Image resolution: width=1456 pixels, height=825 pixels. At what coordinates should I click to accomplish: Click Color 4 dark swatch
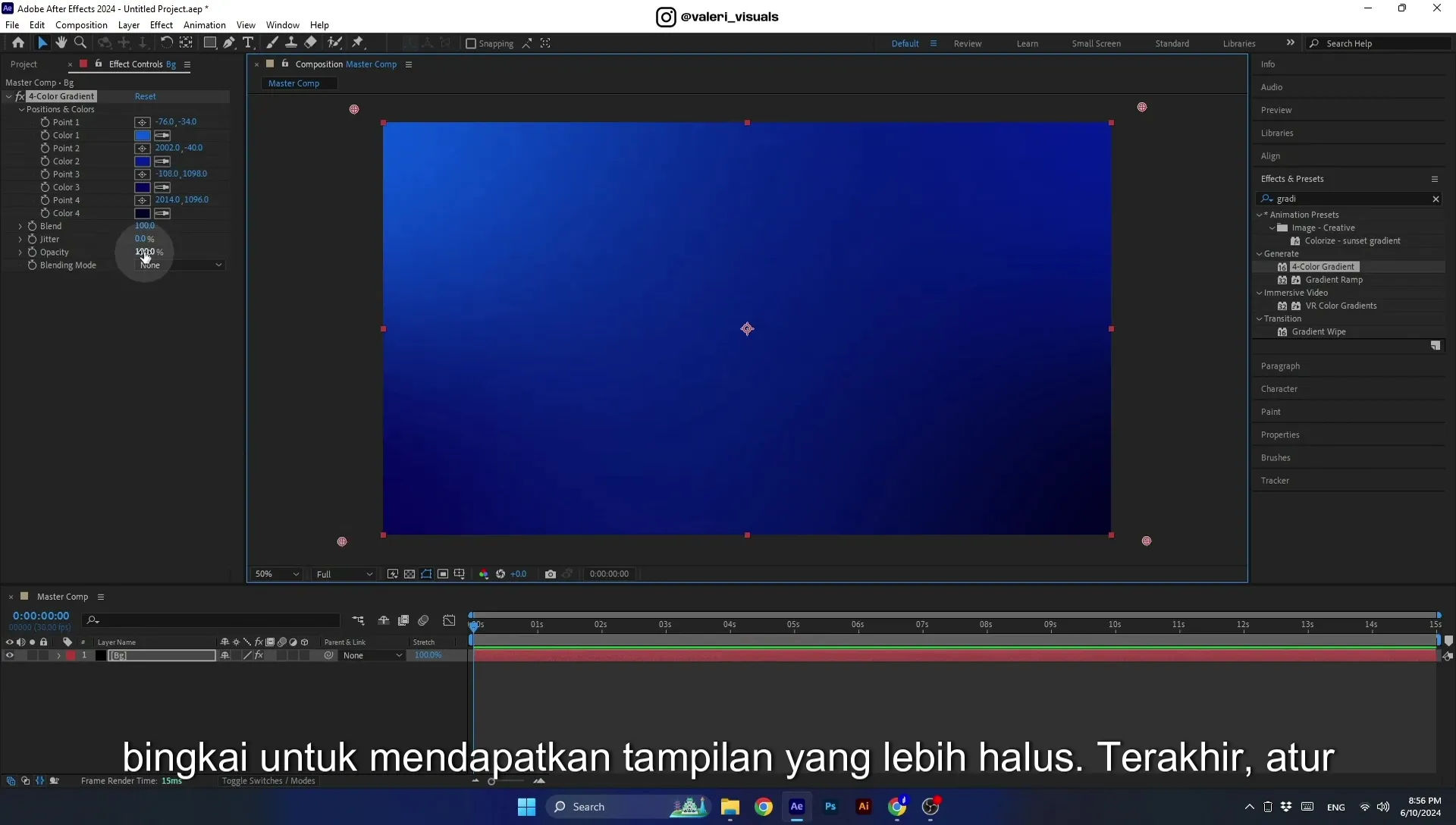pyautogui.click(x=142, y=213)
